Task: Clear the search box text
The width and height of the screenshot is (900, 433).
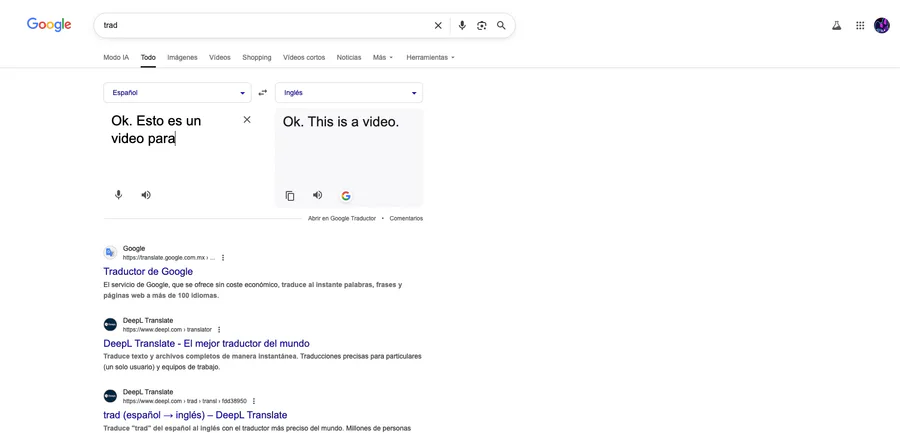Action: pos(438,25)
